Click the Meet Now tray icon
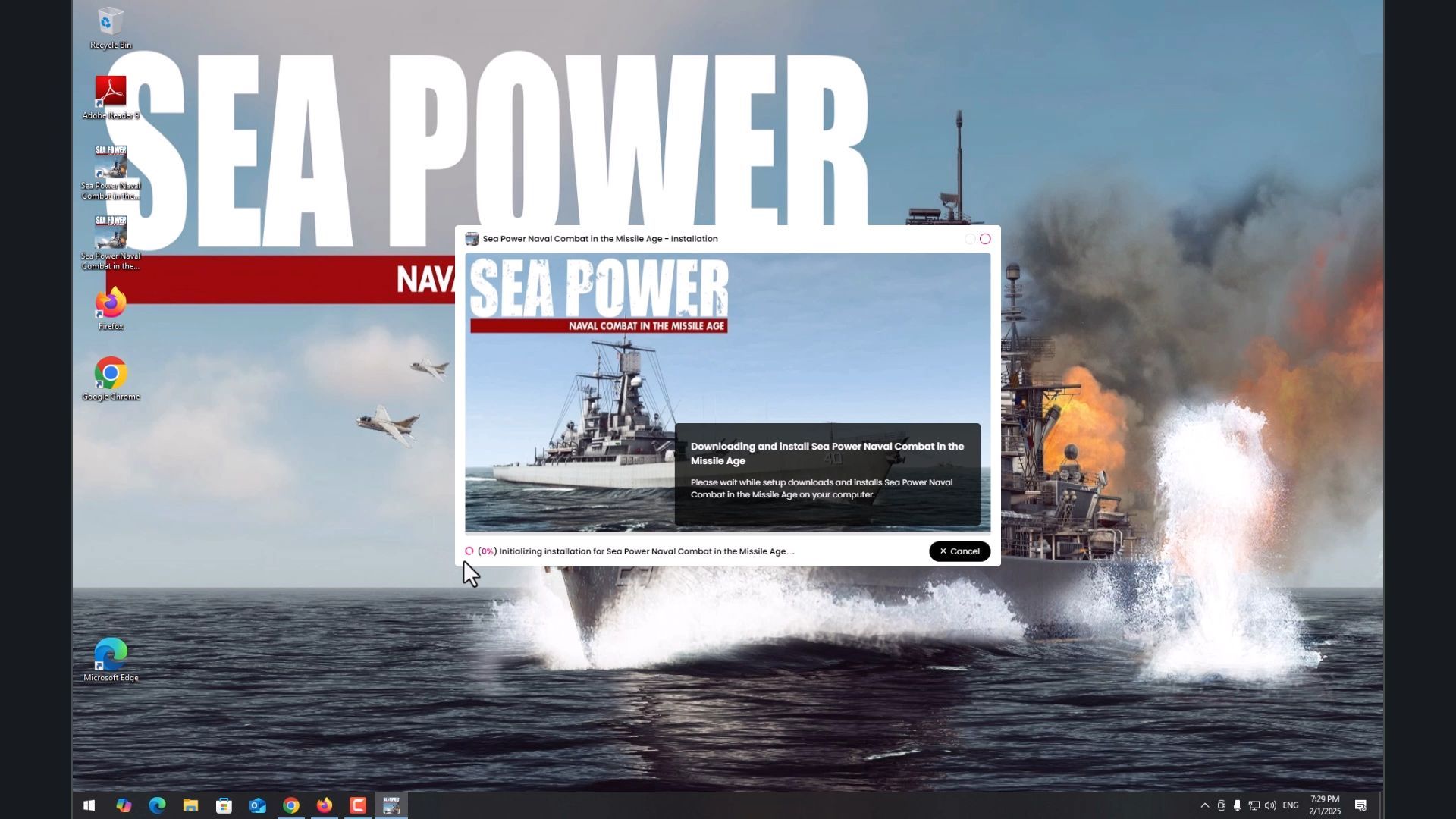The width and height of the screenshot is (1456, 819). (1221, 805)
